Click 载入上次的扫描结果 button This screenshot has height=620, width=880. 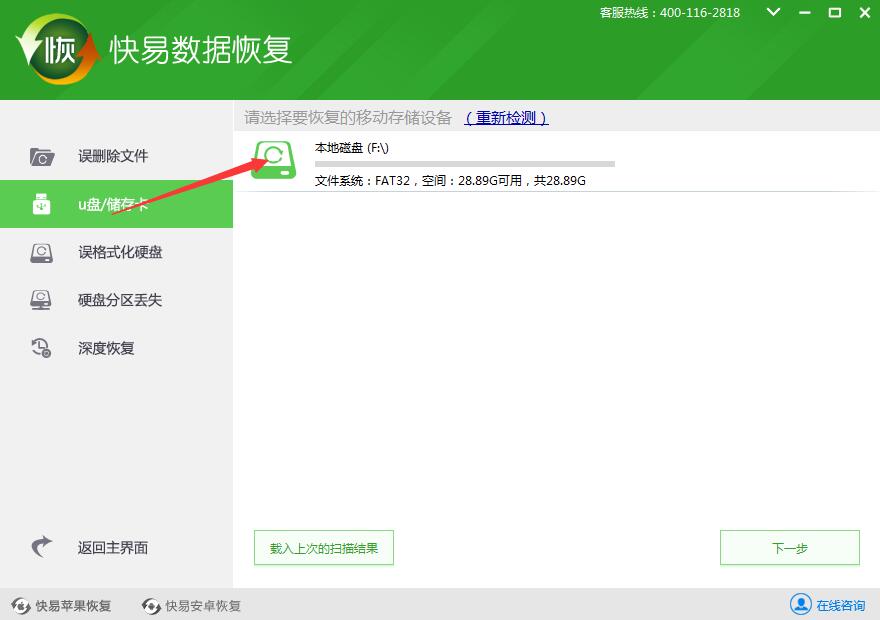(x=323, y=547)
